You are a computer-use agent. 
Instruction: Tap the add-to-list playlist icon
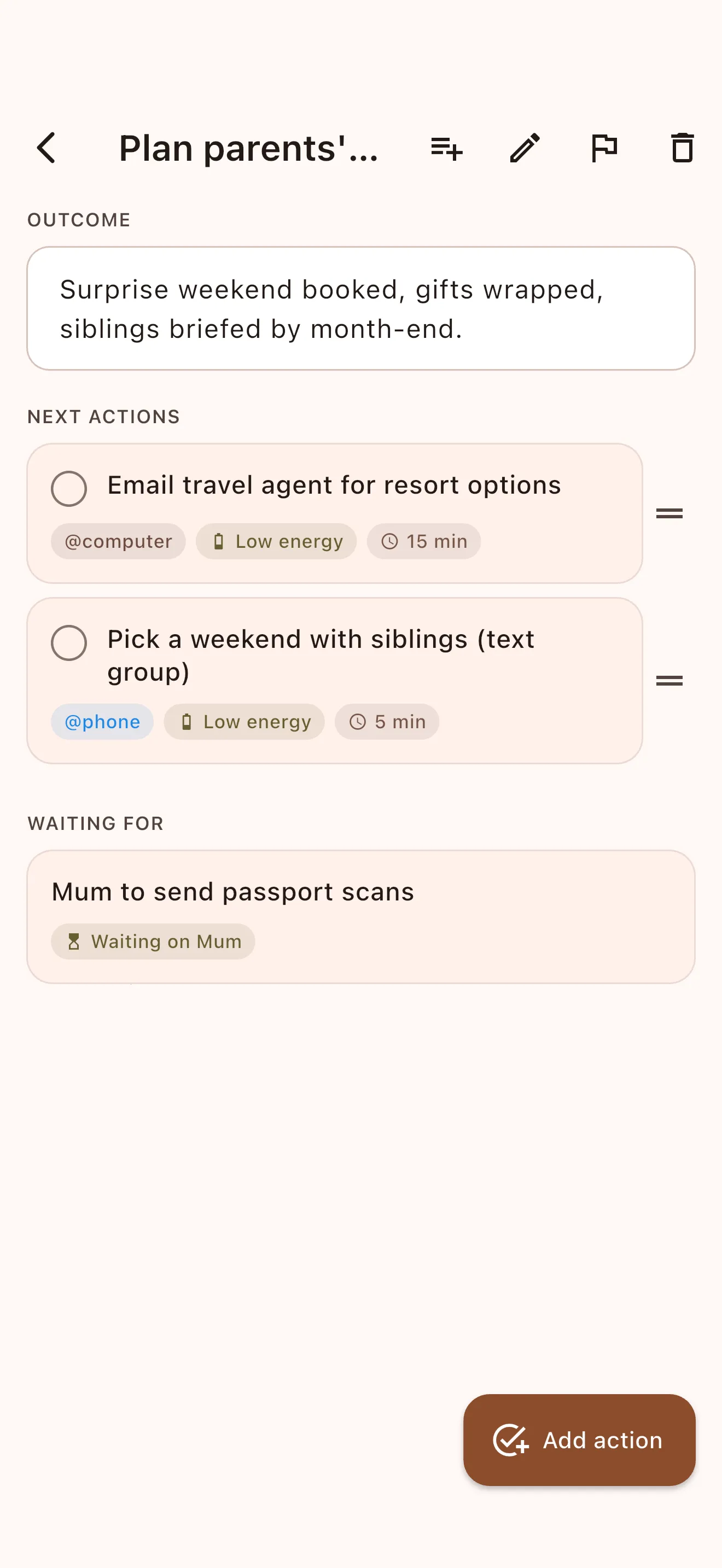click(446, 148)
